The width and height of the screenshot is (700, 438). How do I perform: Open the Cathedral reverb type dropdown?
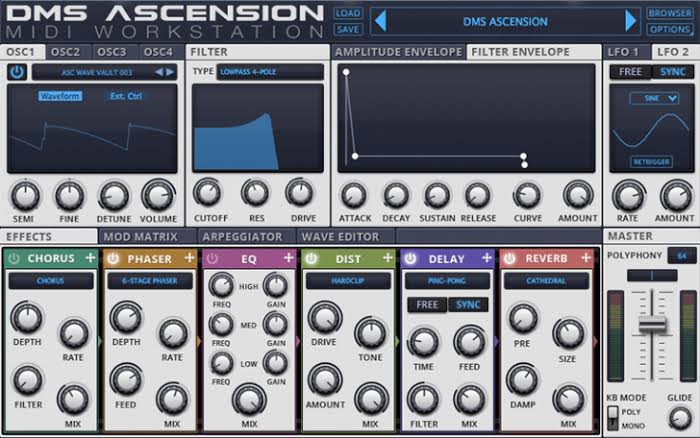coord(546,281)
